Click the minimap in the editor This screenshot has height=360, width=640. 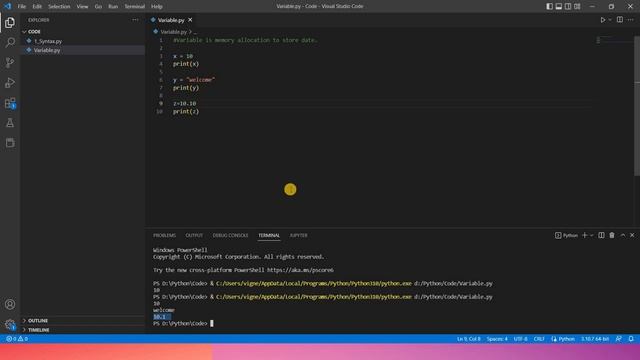[615, 40]
